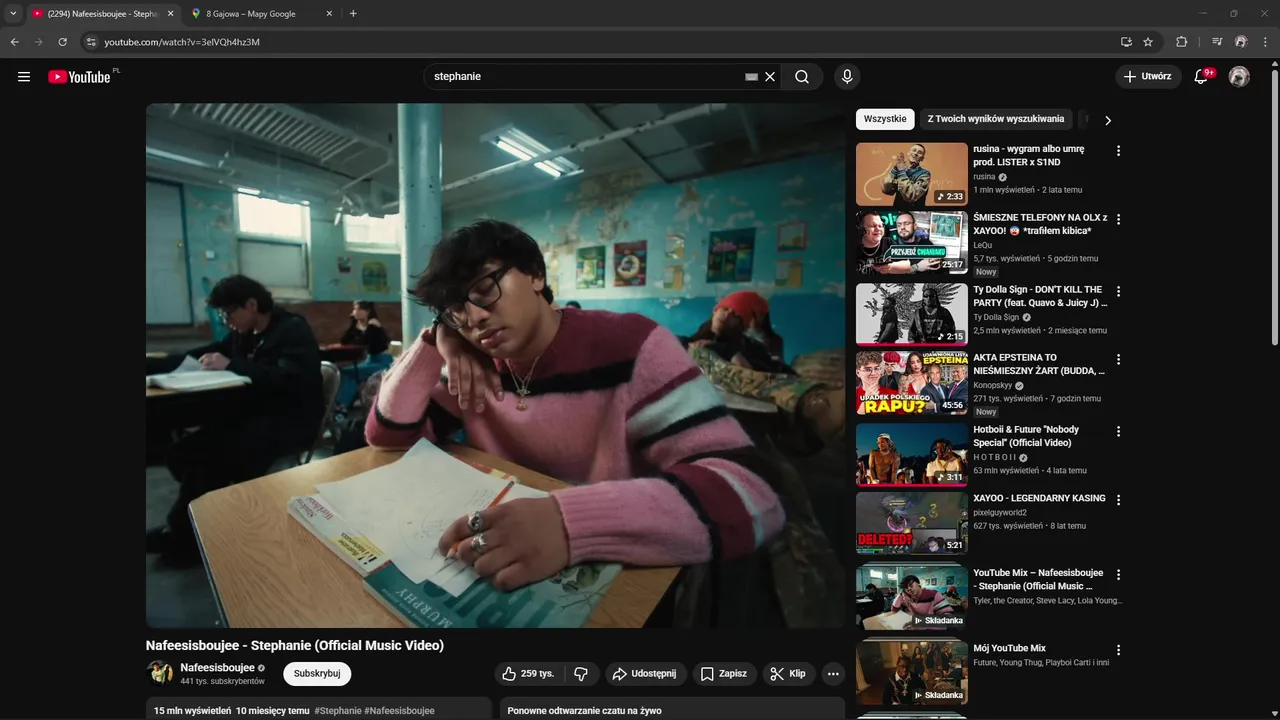This screenshot has height=720, width=1280.
Task: Open the Konopskyy channel name
Action: point(992,385)
